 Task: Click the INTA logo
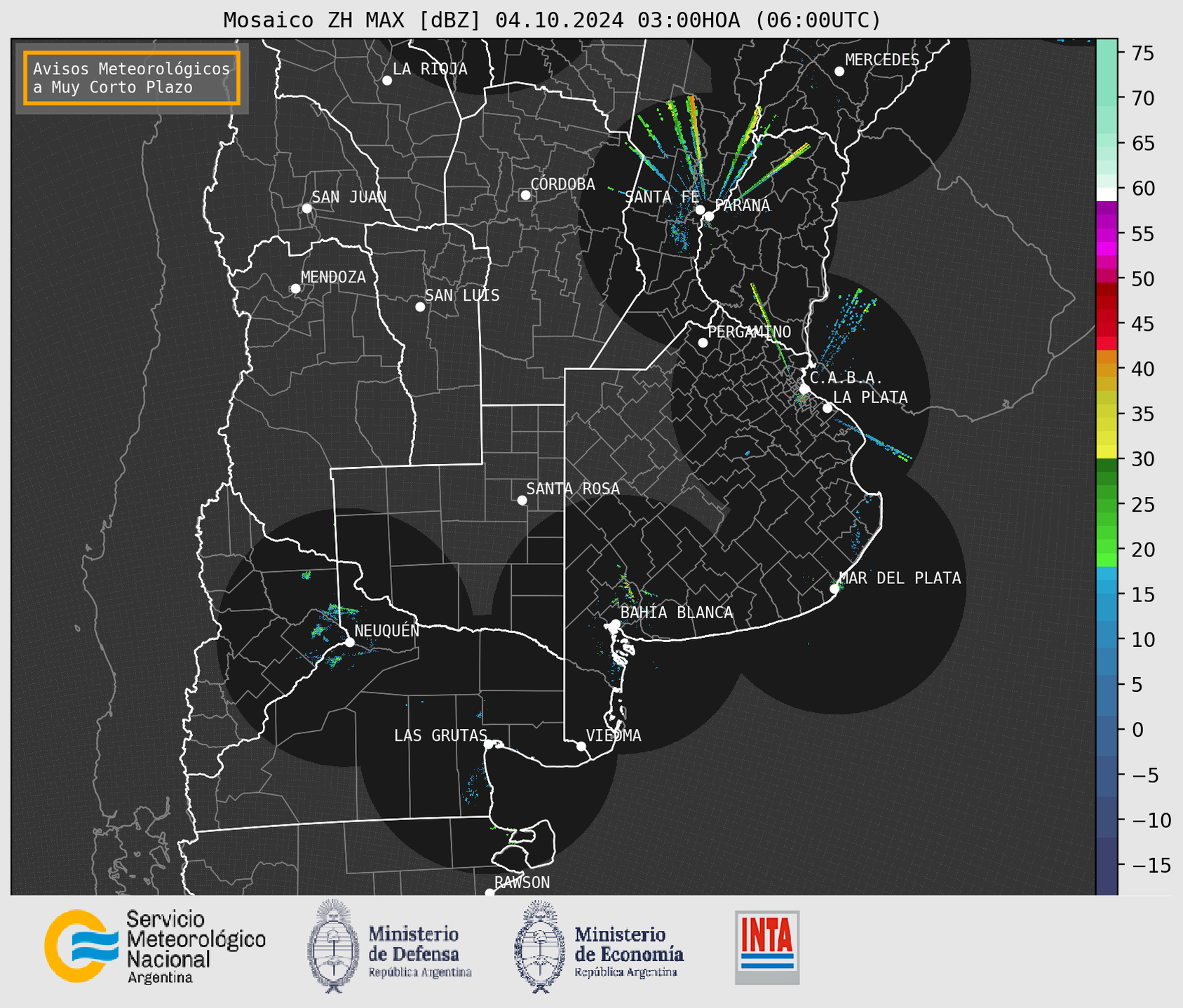tap(767, 947)
